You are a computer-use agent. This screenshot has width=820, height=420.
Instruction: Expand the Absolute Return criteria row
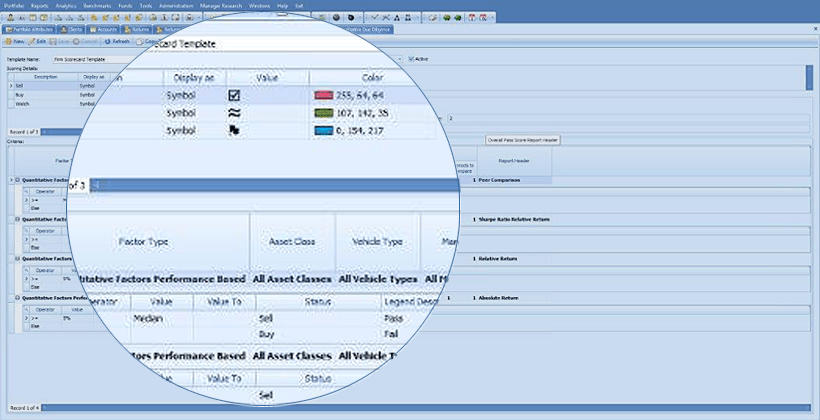(18, 297)
